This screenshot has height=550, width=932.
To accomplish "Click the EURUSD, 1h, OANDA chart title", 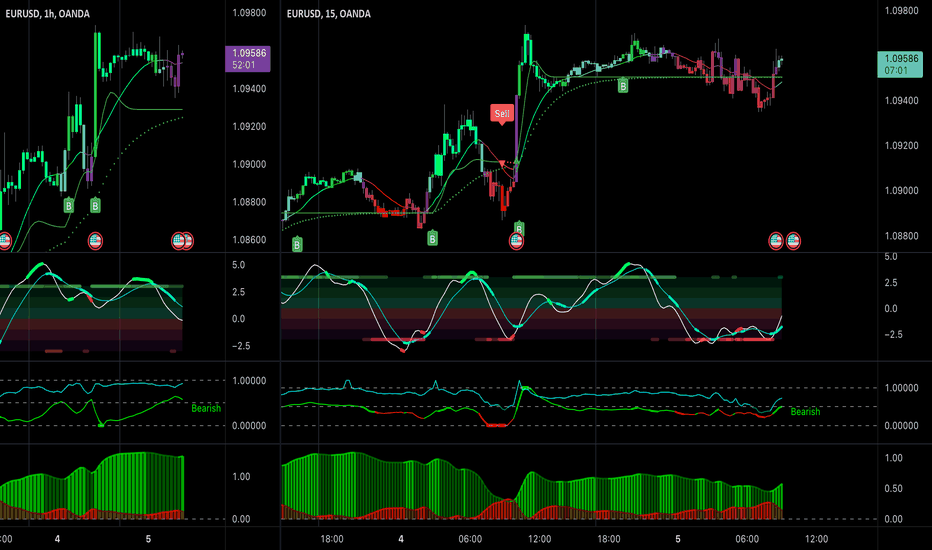I will point(48,14).
